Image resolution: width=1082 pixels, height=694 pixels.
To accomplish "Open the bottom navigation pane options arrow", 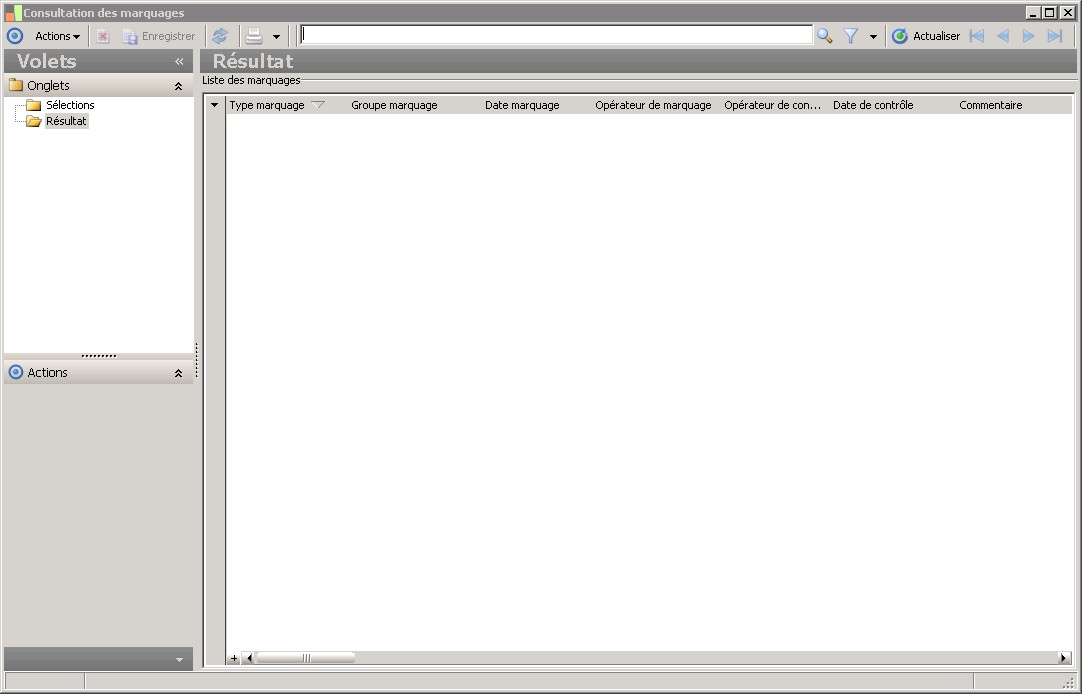I will click(x=179, y=660).
